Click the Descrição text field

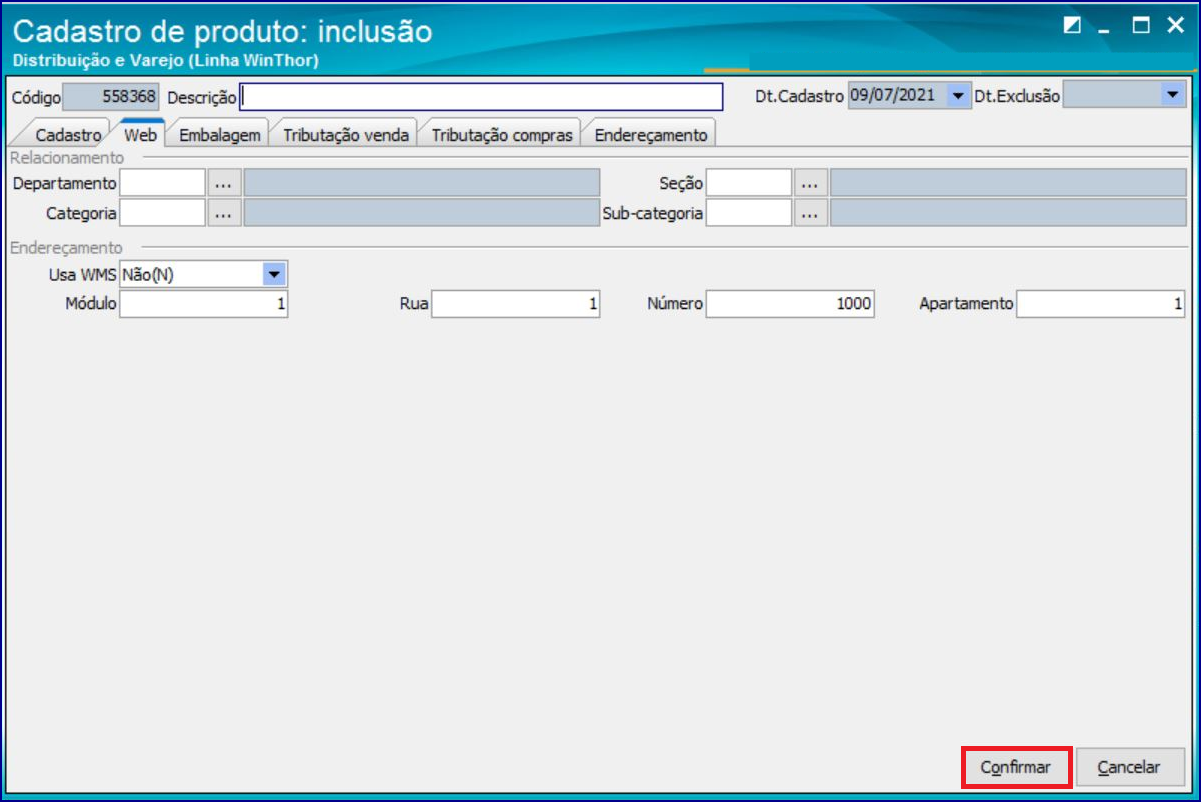(481, 97)
